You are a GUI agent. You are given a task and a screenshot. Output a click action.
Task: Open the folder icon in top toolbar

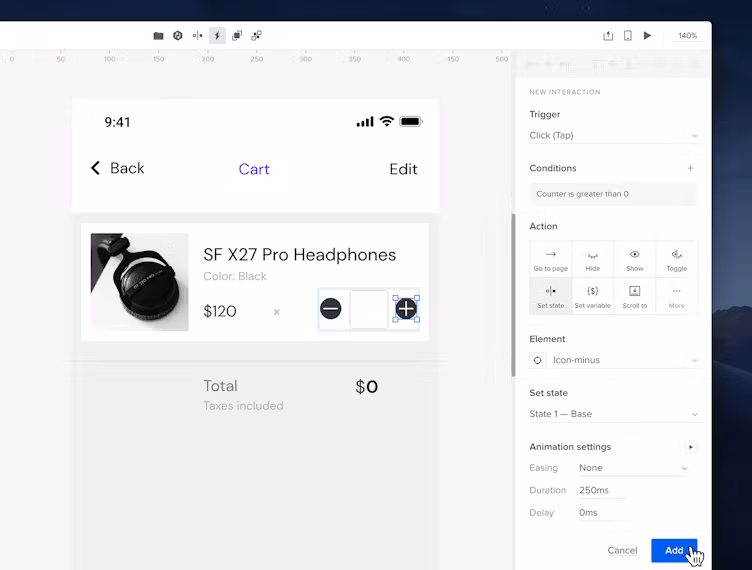click(x=158, y=36)
